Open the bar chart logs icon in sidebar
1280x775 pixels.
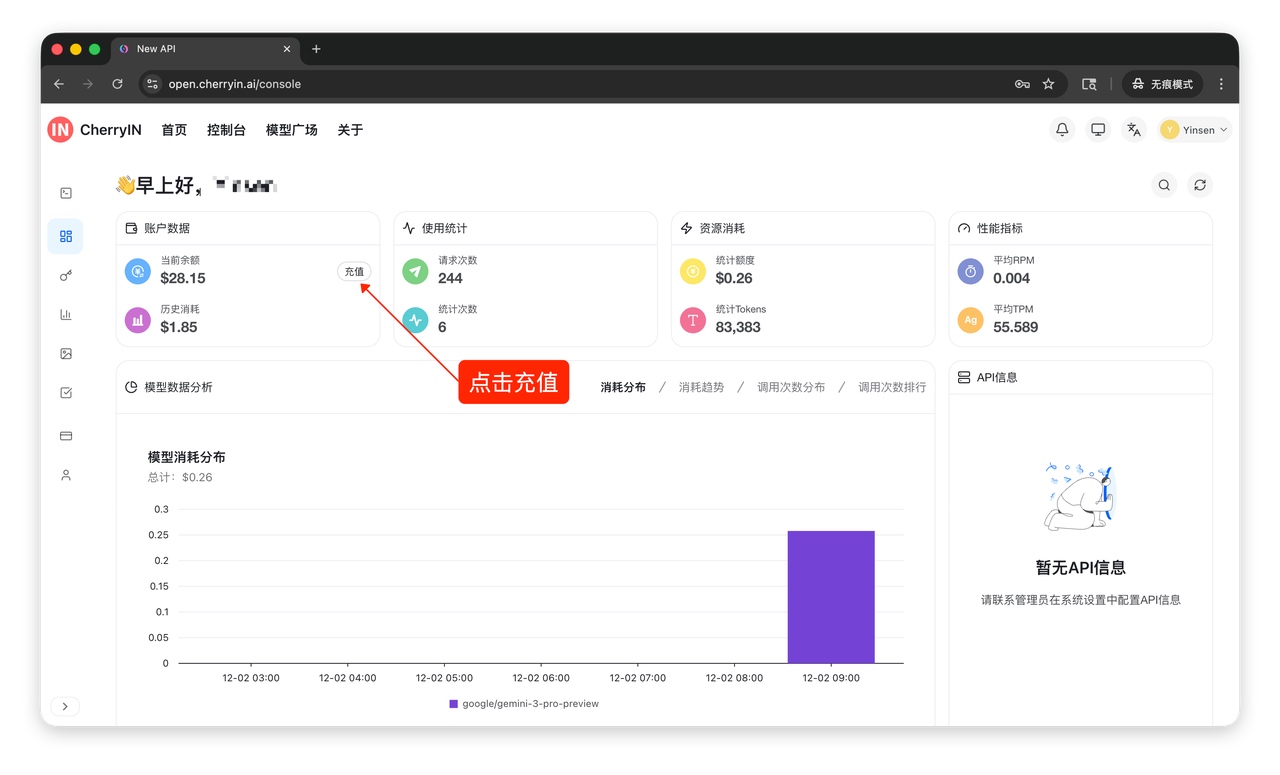coord(66,315)
